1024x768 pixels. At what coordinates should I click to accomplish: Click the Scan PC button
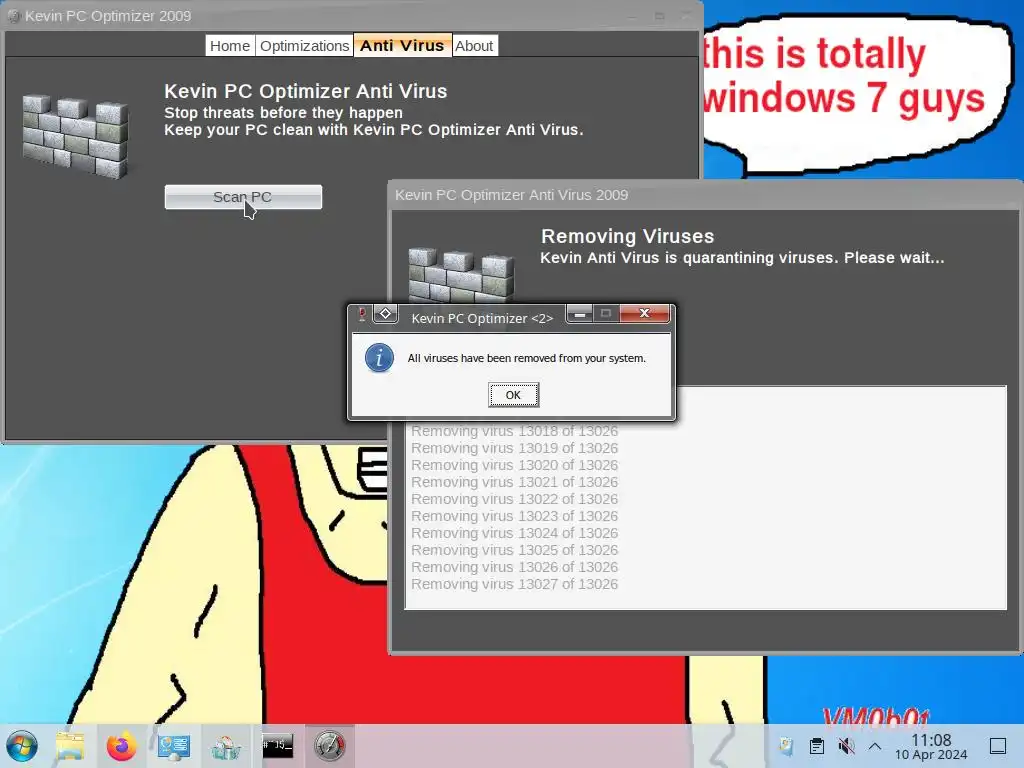pyautogui.click(x=243, y=197)
